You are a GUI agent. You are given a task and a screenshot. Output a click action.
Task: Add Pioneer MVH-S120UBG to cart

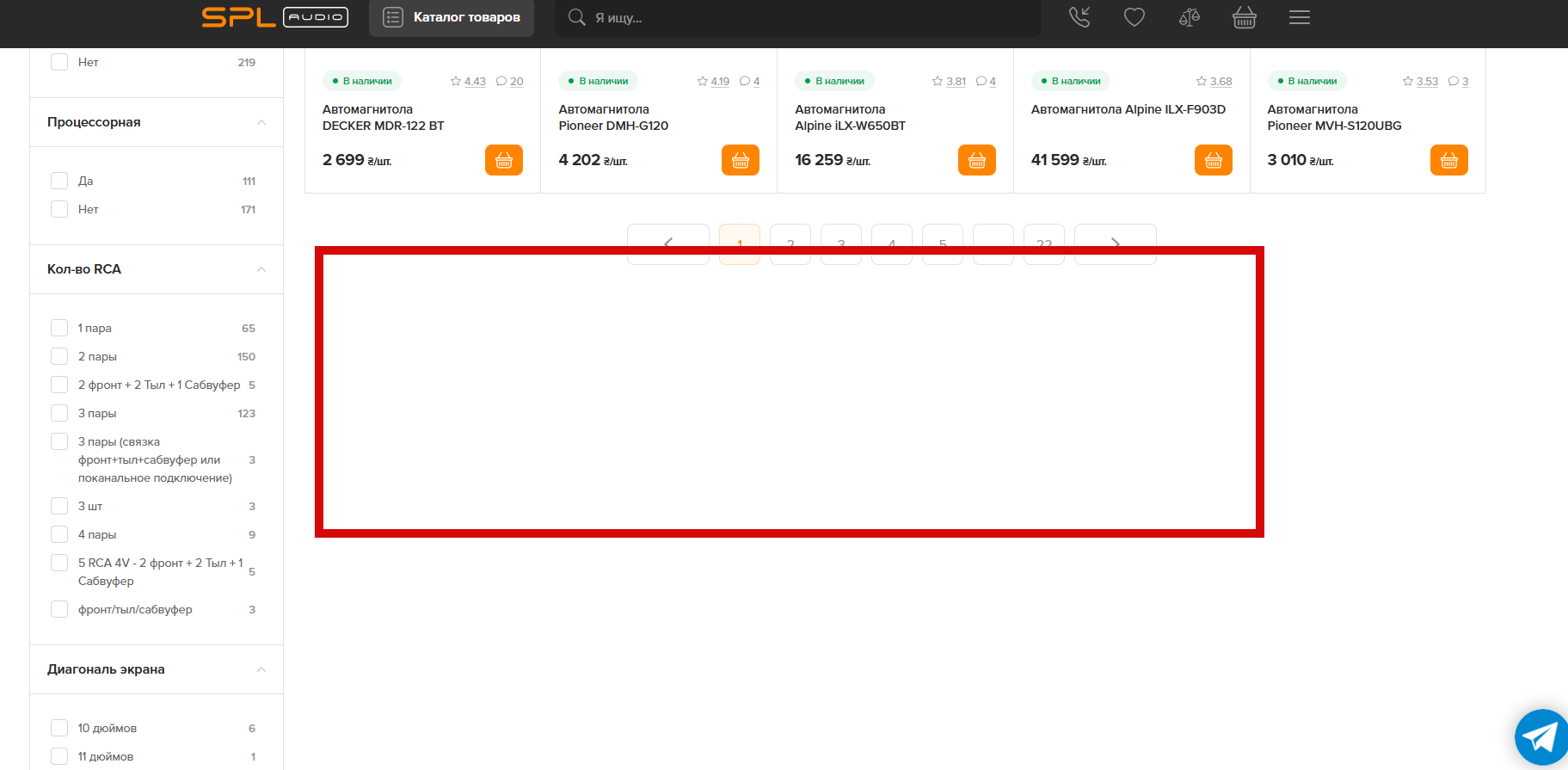coord(1449,160)
